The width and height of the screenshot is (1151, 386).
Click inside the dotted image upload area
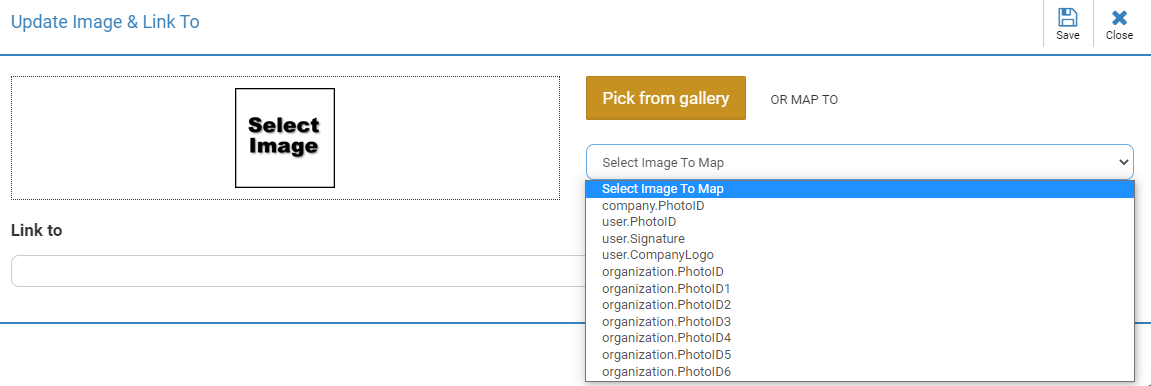(x=286, y=138)
